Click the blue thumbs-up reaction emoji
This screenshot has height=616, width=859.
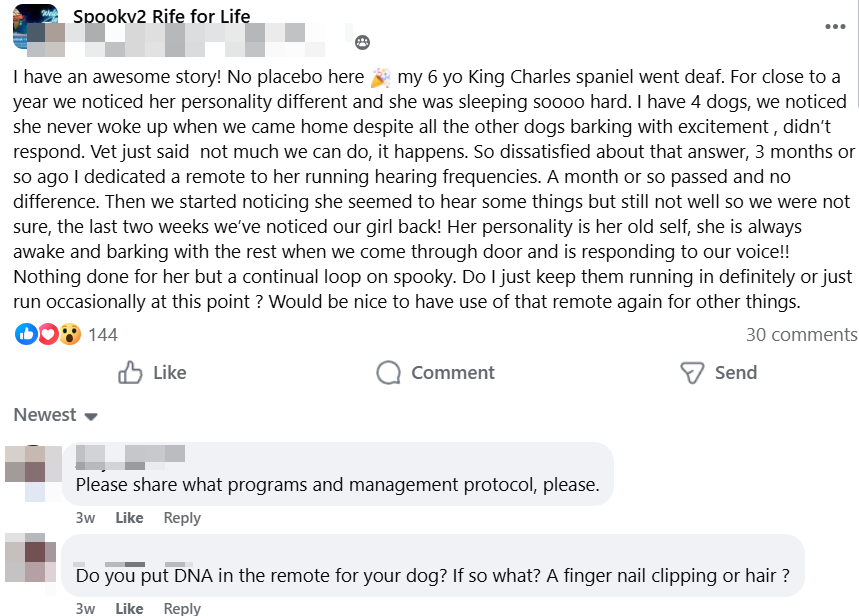click(x=25, y=334)
